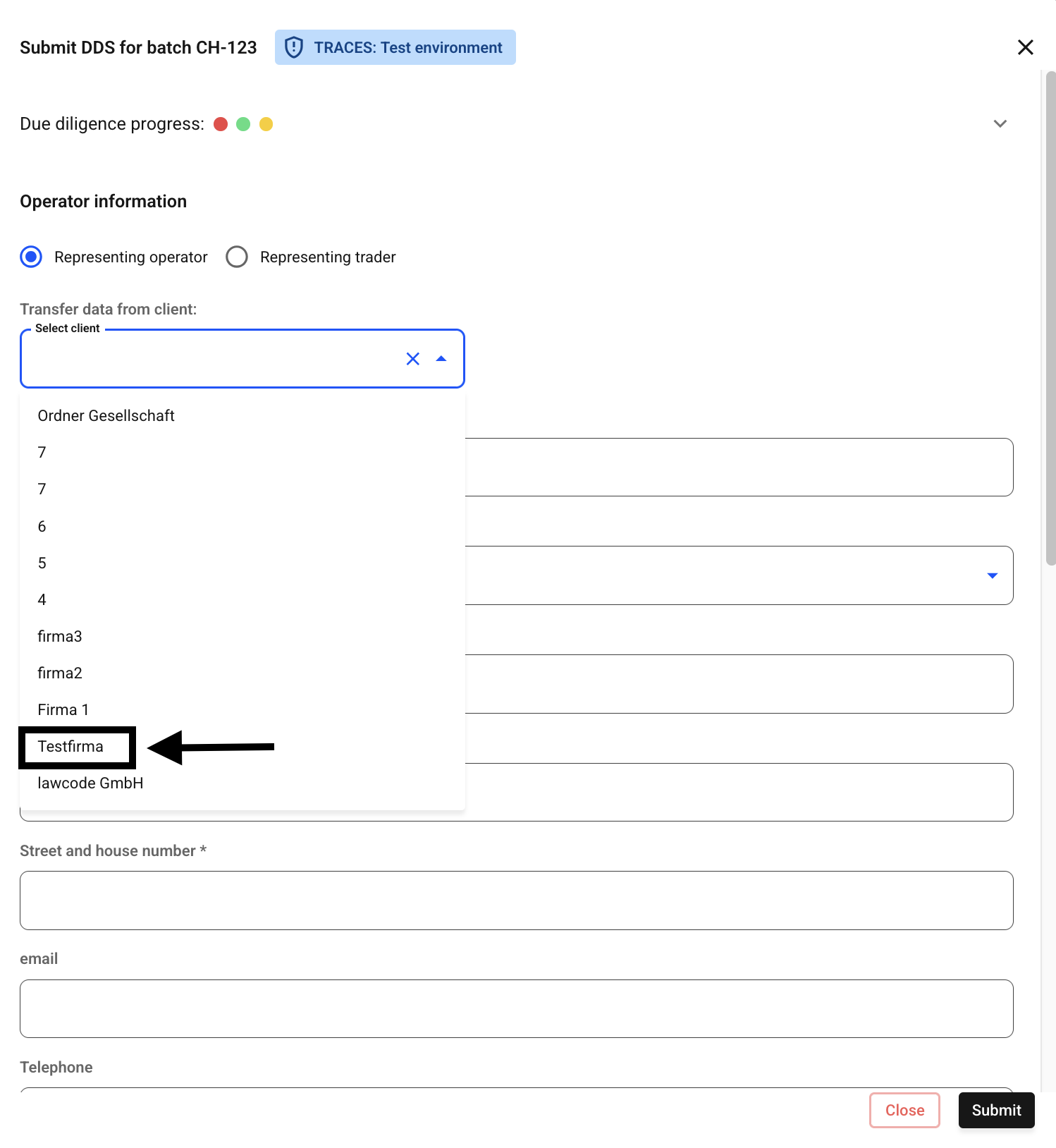Click the shield icon in TRACES badge

click(x=294, y=47)
